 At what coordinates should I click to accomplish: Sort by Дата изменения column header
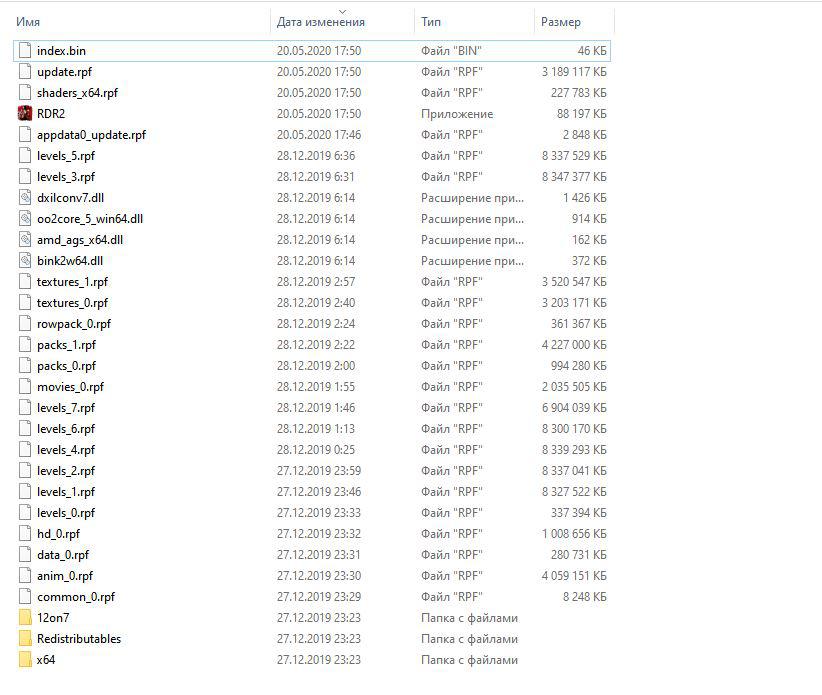pyautogui.click(x=320, y=22)
